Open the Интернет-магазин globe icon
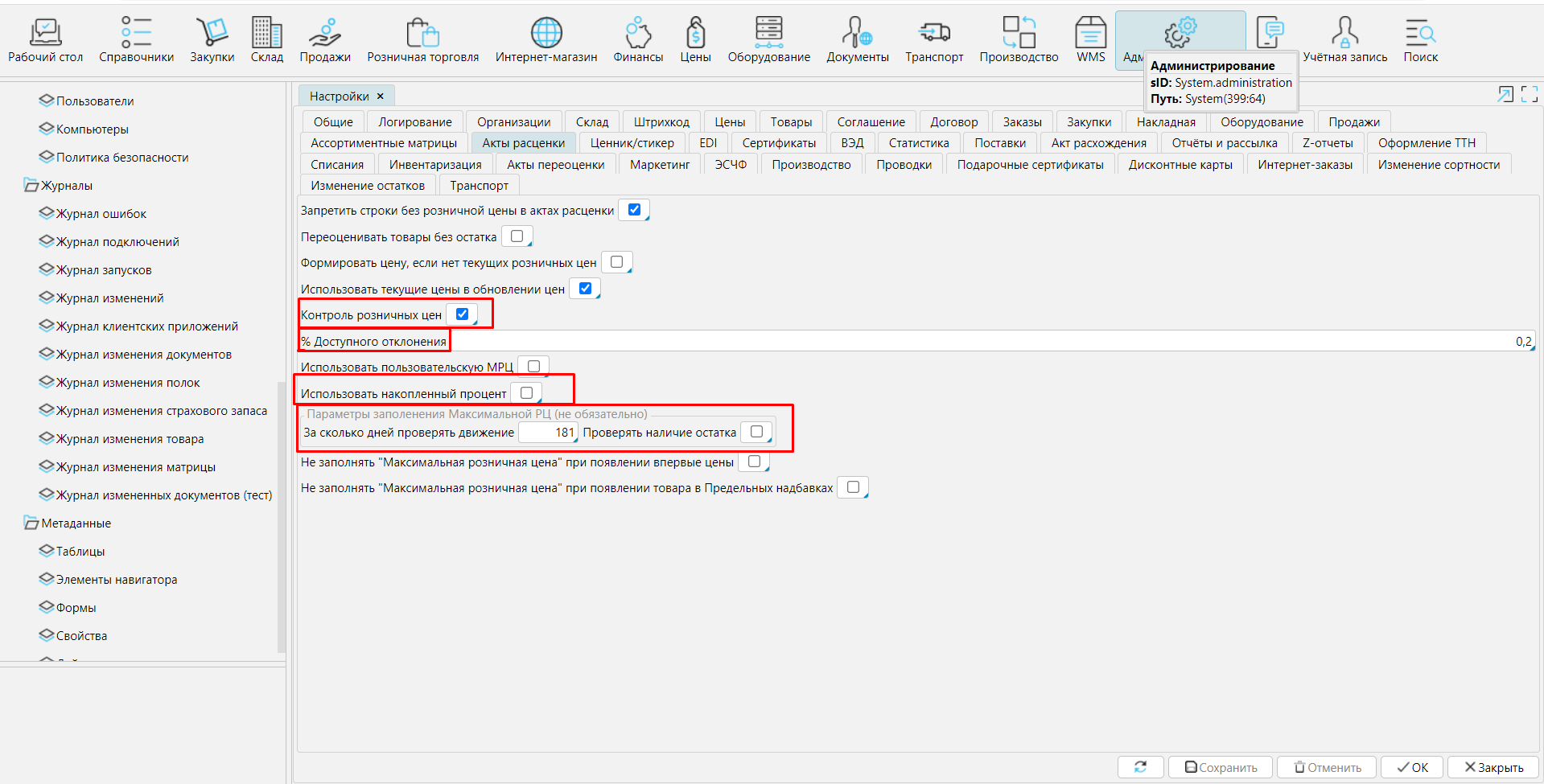The height and width of the screenshot is (784, 1544). [x=546, y=33]
